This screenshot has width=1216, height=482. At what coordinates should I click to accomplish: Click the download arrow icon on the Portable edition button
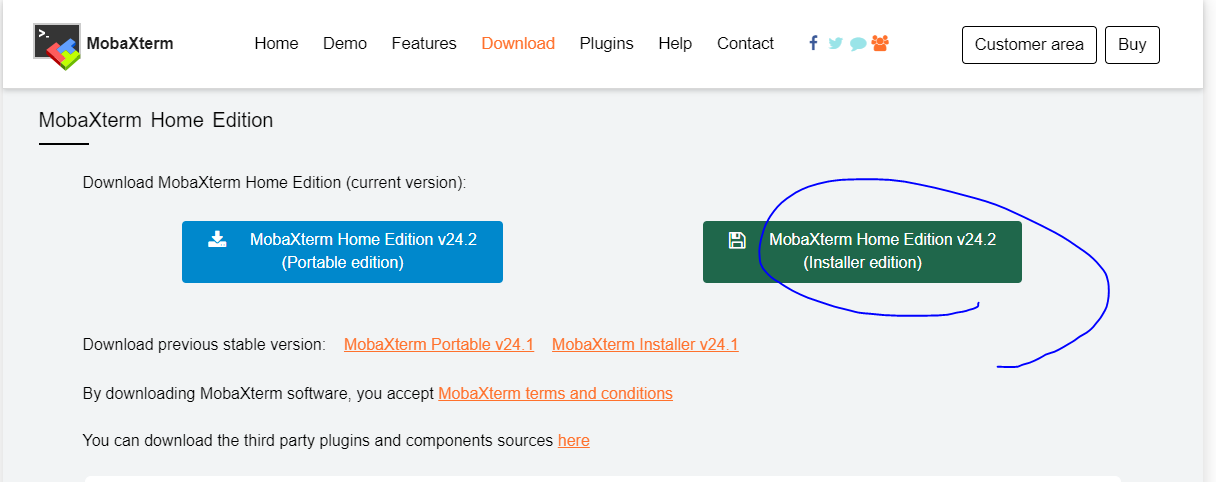[217, 239]
